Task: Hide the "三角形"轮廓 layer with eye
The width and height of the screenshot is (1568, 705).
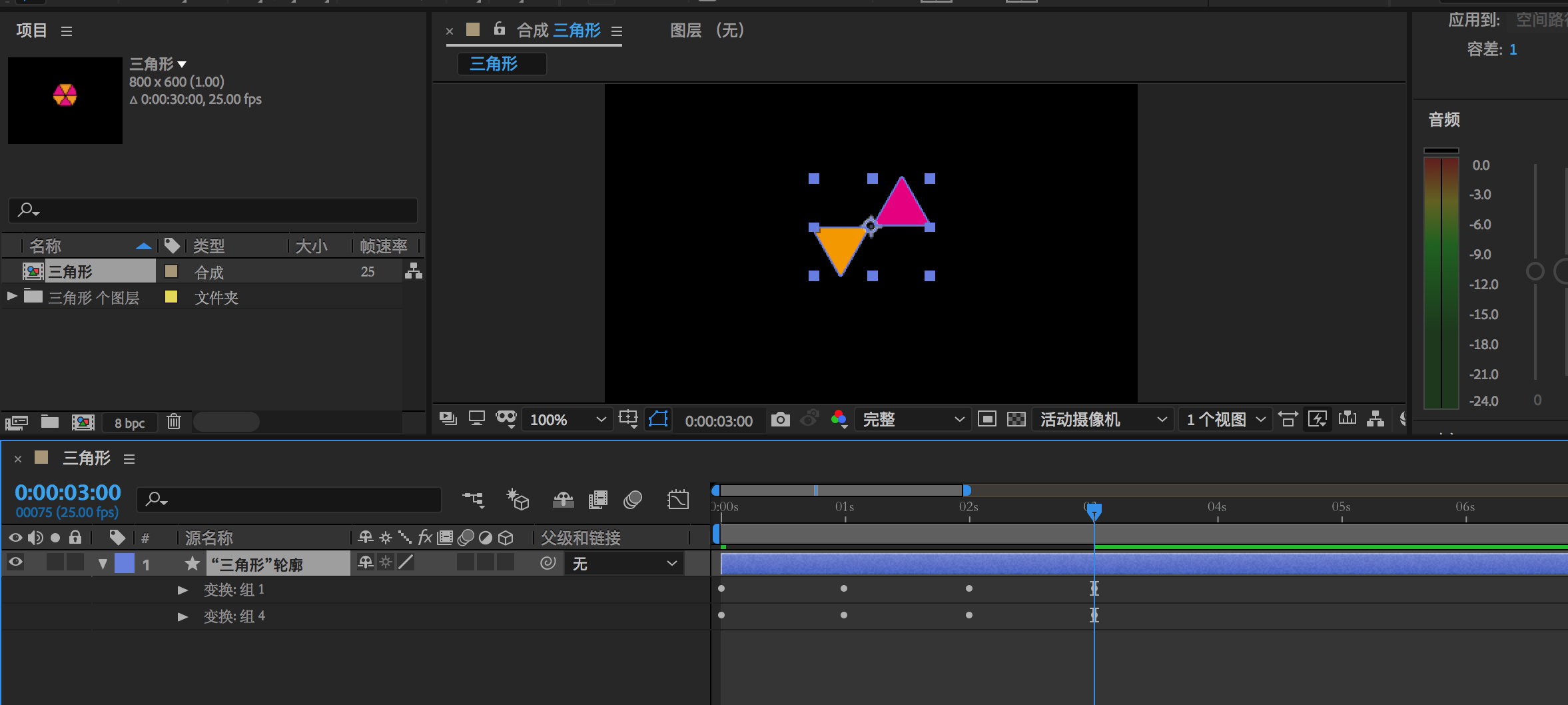Action: click(15, 562)
